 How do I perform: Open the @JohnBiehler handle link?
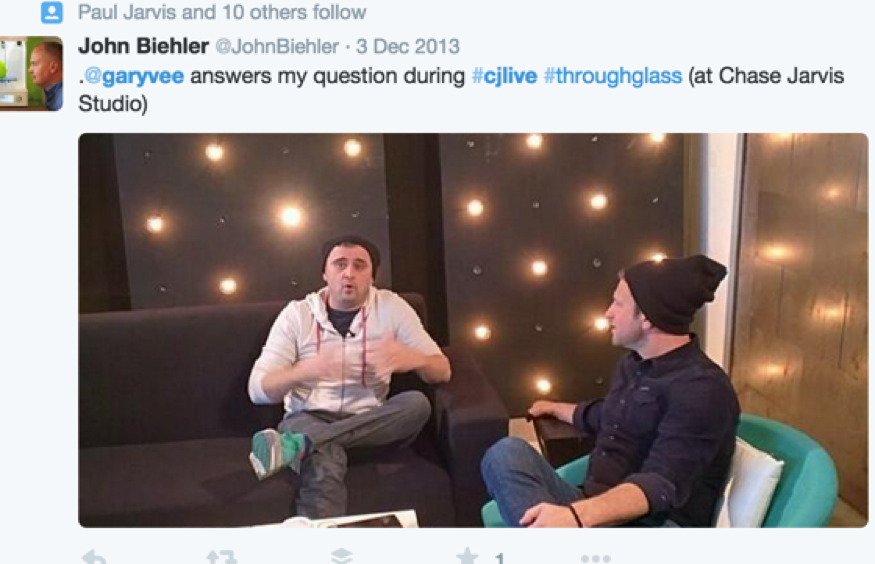[277, 46]
